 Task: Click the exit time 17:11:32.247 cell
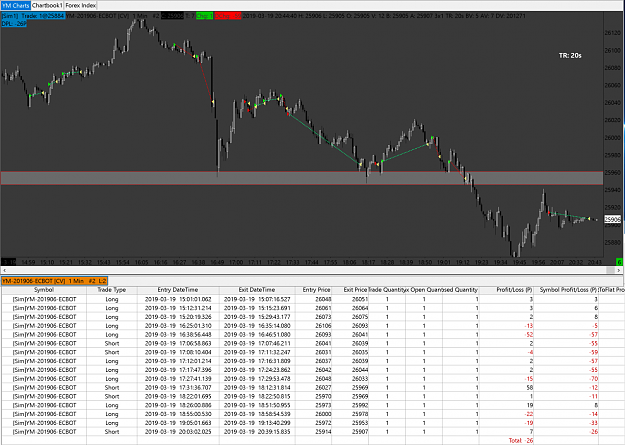[257, 352]
